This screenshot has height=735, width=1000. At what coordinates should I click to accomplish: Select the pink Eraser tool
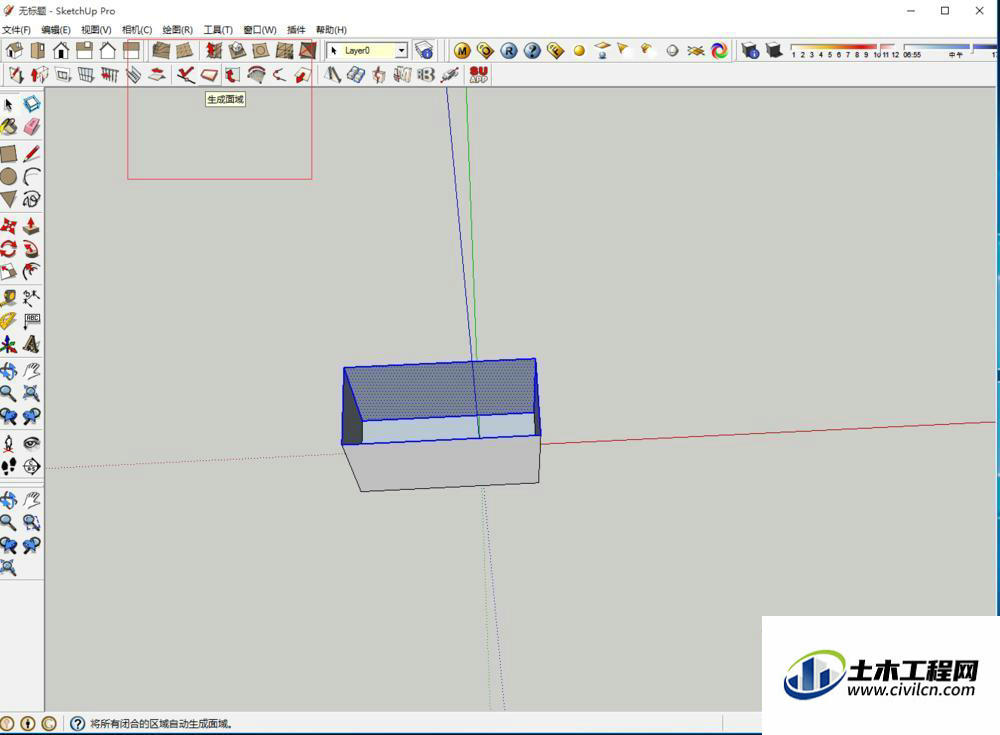31,127
